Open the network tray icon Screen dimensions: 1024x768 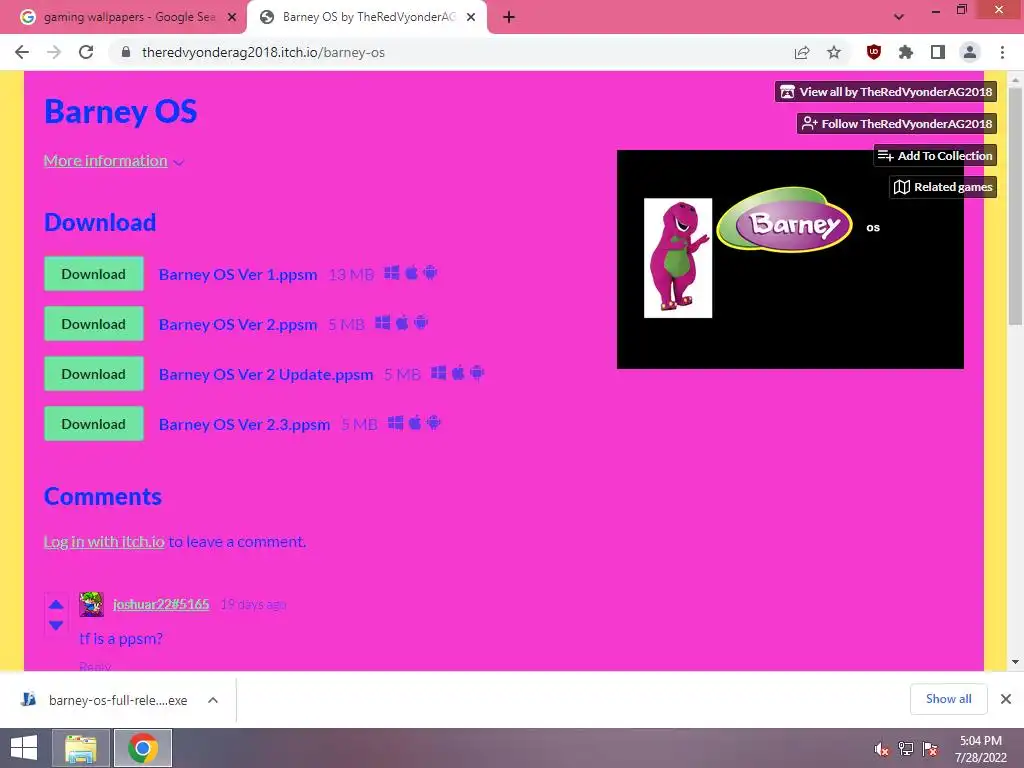click(x=906, y=749)
